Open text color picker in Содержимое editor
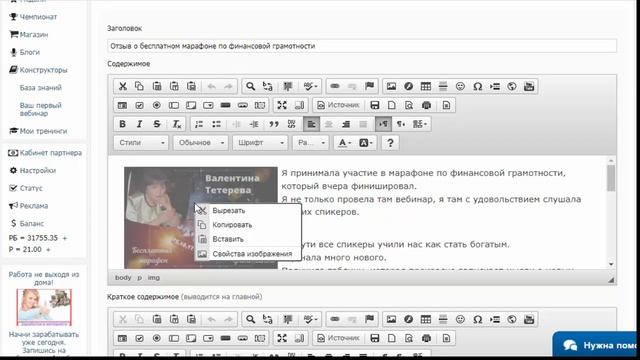Viewport: 640px width, 360px height. pyautogui.click(x=344, y=143)
